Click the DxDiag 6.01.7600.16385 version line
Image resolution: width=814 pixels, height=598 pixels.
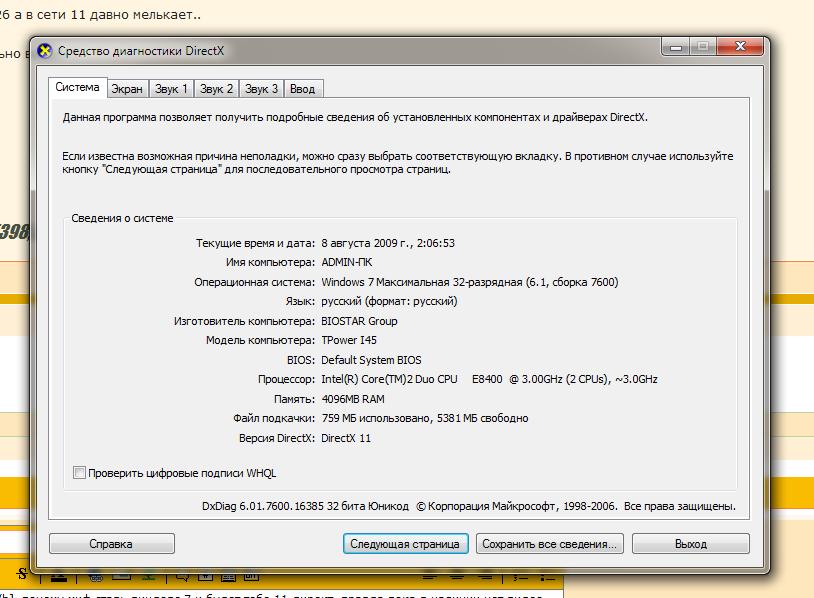(469, 506)
